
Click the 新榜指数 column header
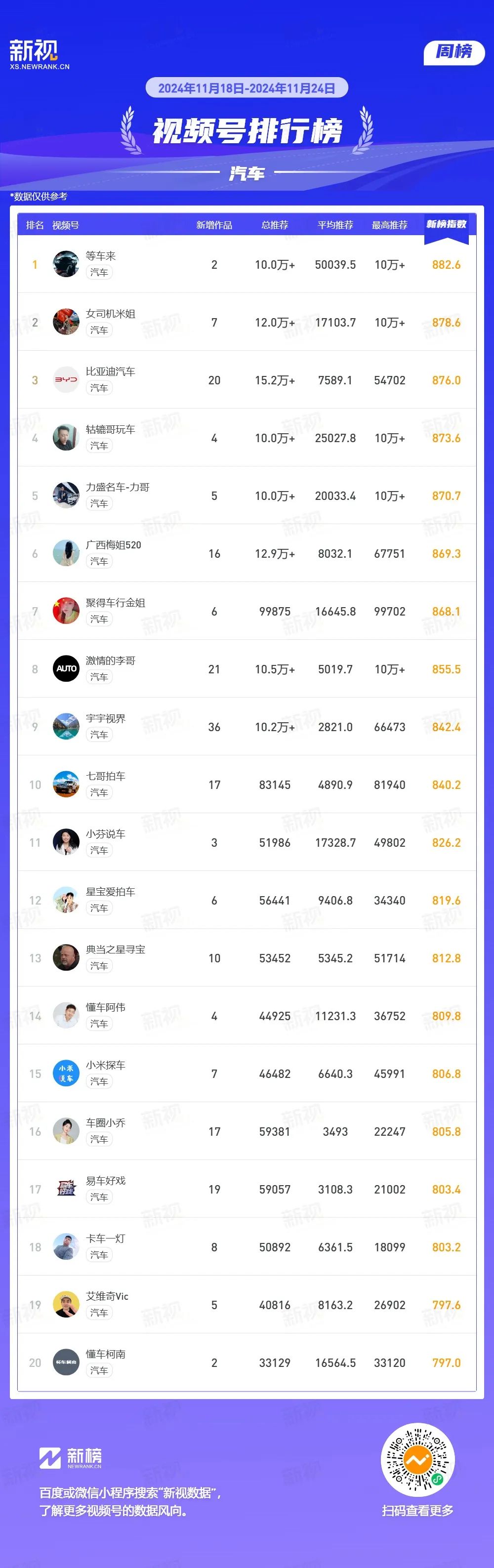point(446,225)
